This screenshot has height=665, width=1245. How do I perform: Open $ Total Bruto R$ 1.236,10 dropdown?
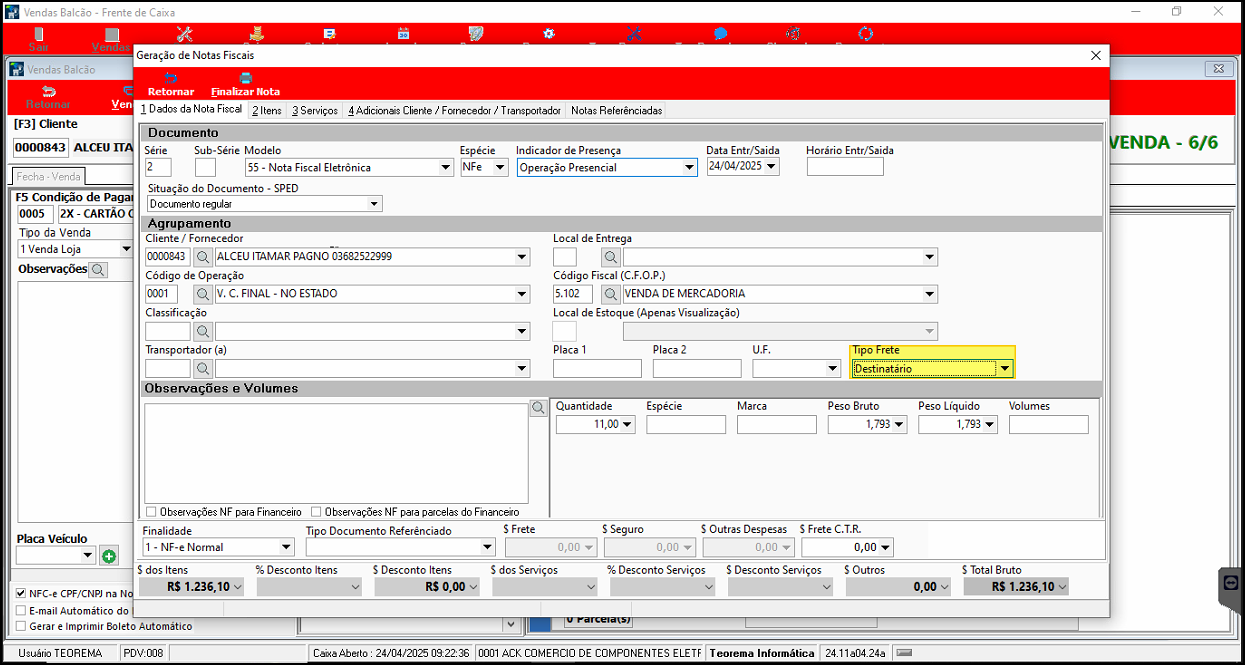pyautogui.click(x=1062, y=587)
